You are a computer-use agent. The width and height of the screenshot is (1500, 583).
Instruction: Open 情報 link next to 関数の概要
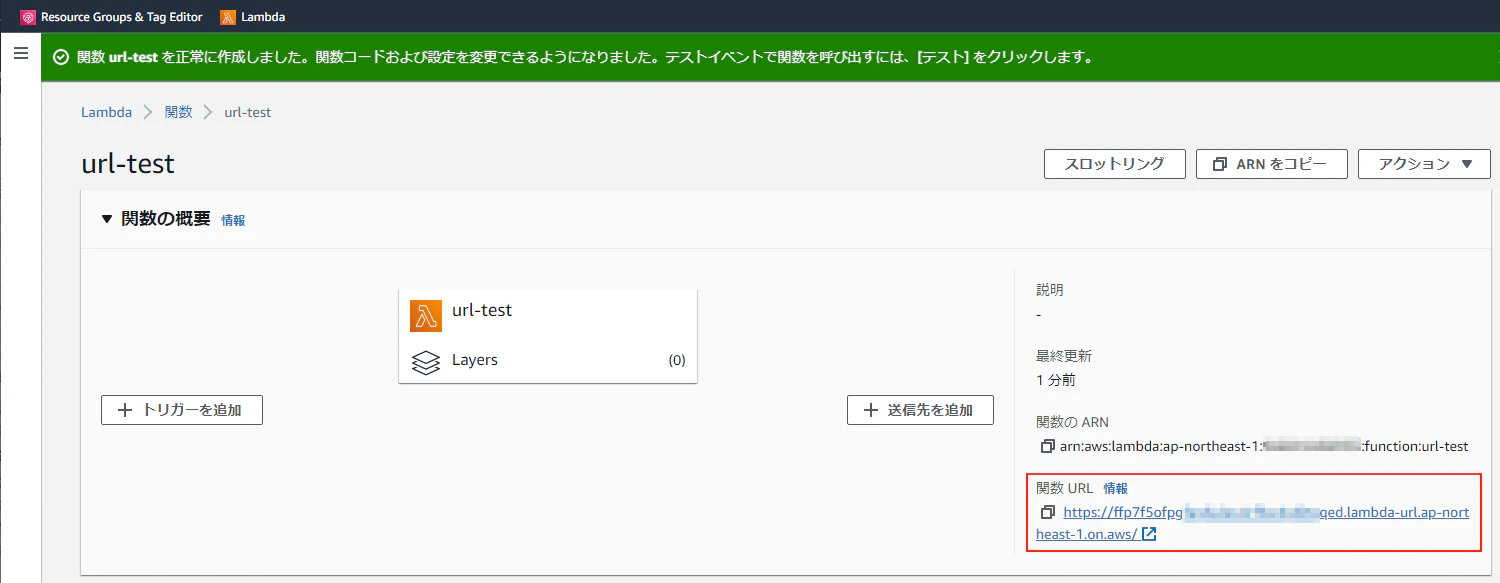233,220
